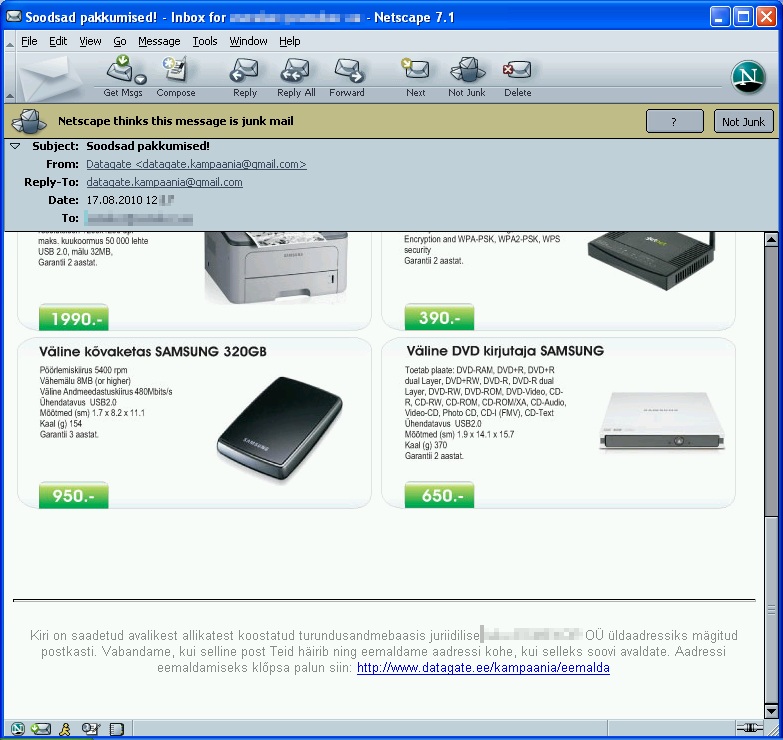Image resolution: width=783 pixels, height=740 pixels.
Task: Click Mail & Newsgroups icon in status bar
Action: point(40,729)
